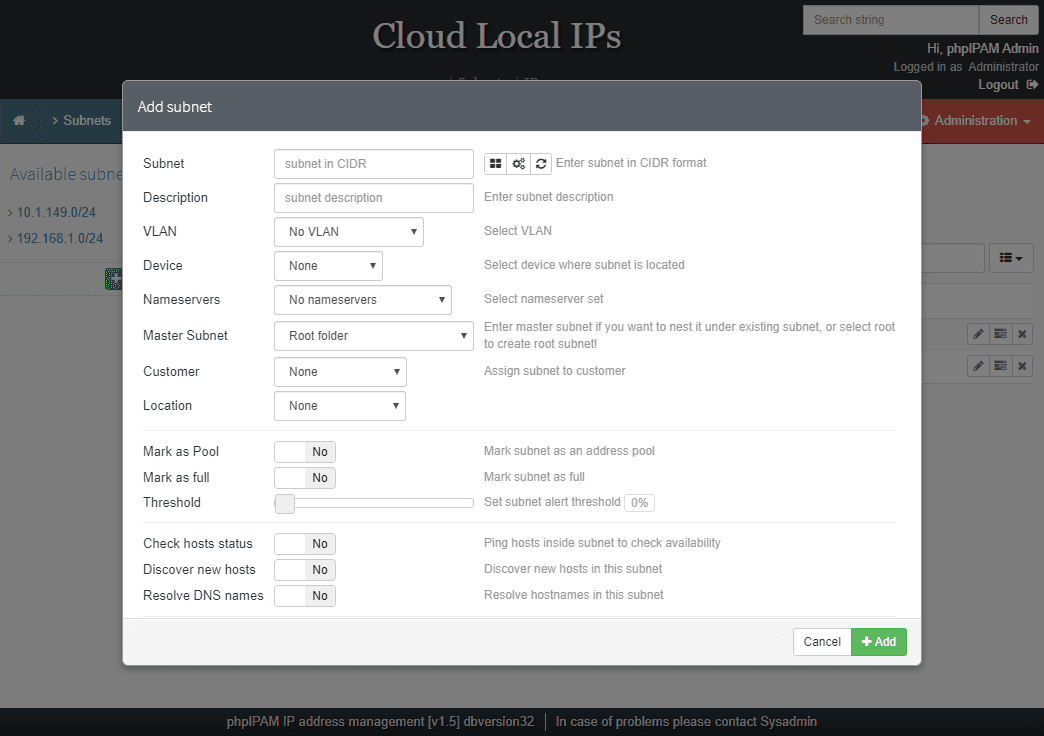Click the gears icon next to subnet field
1044x736 pixels.
click(518, 163)
